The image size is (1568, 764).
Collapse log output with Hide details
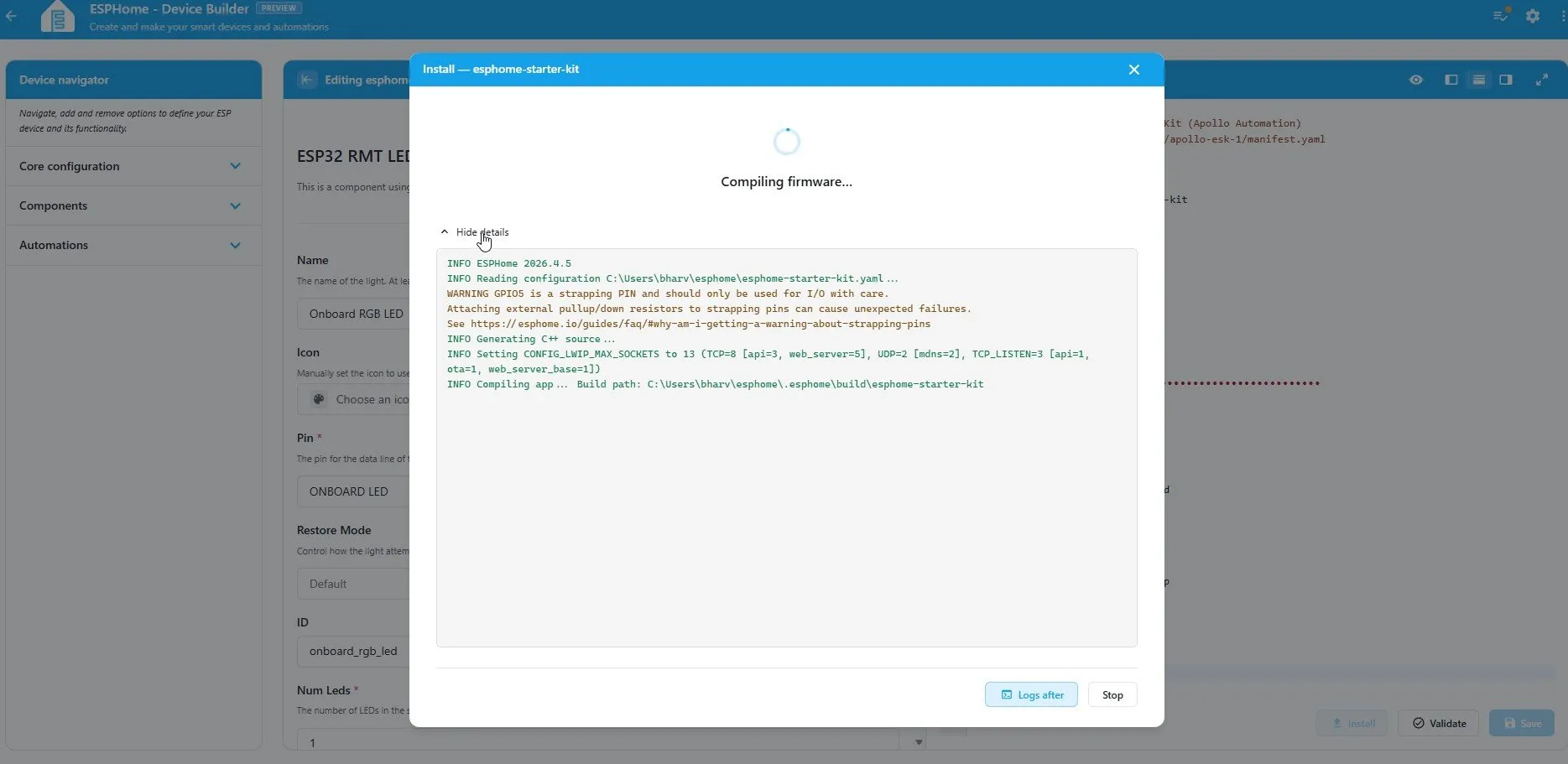click(x=475, y=232)
